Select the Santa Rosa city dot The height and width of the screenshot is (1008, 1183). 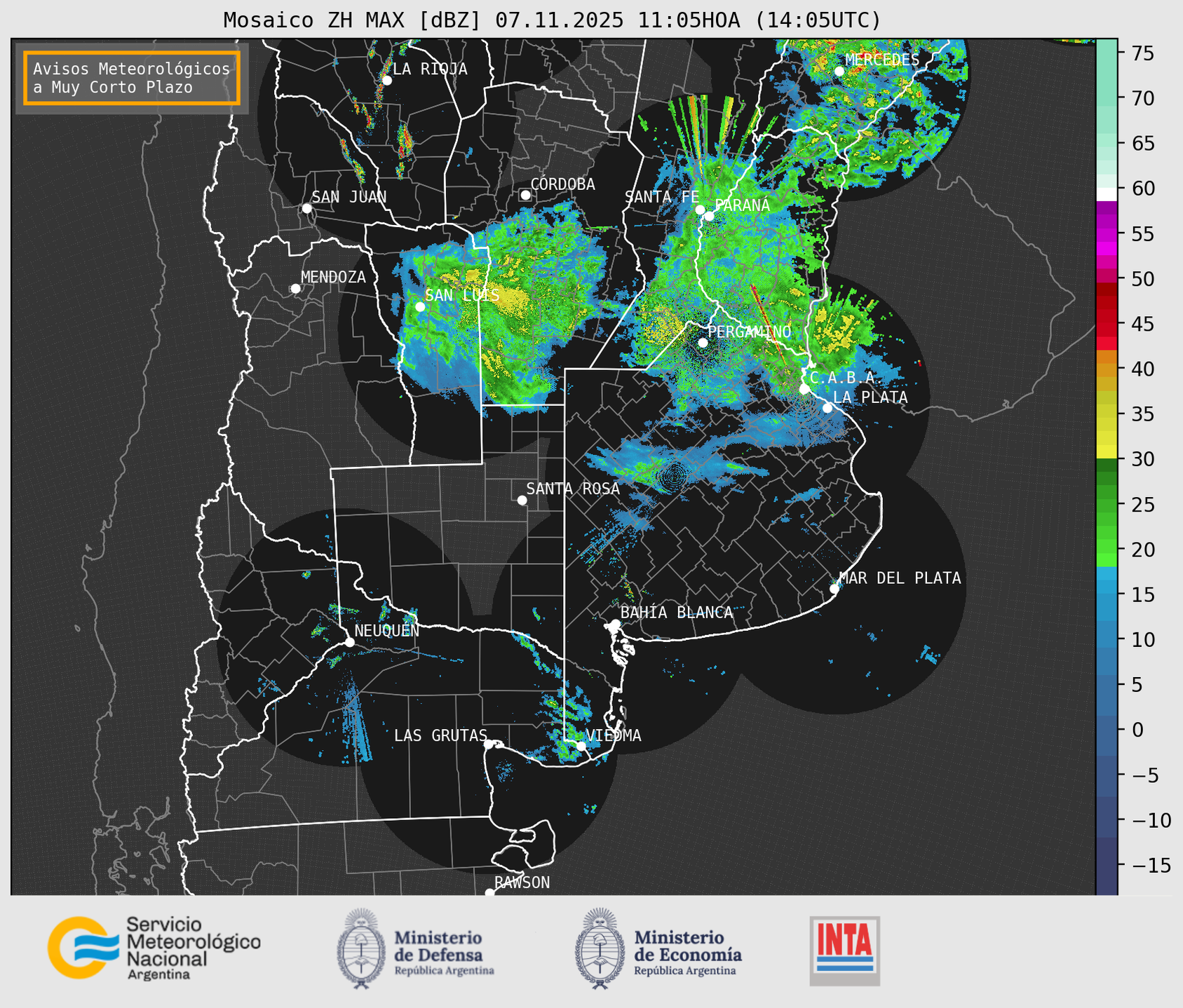[x=522, y=500]
